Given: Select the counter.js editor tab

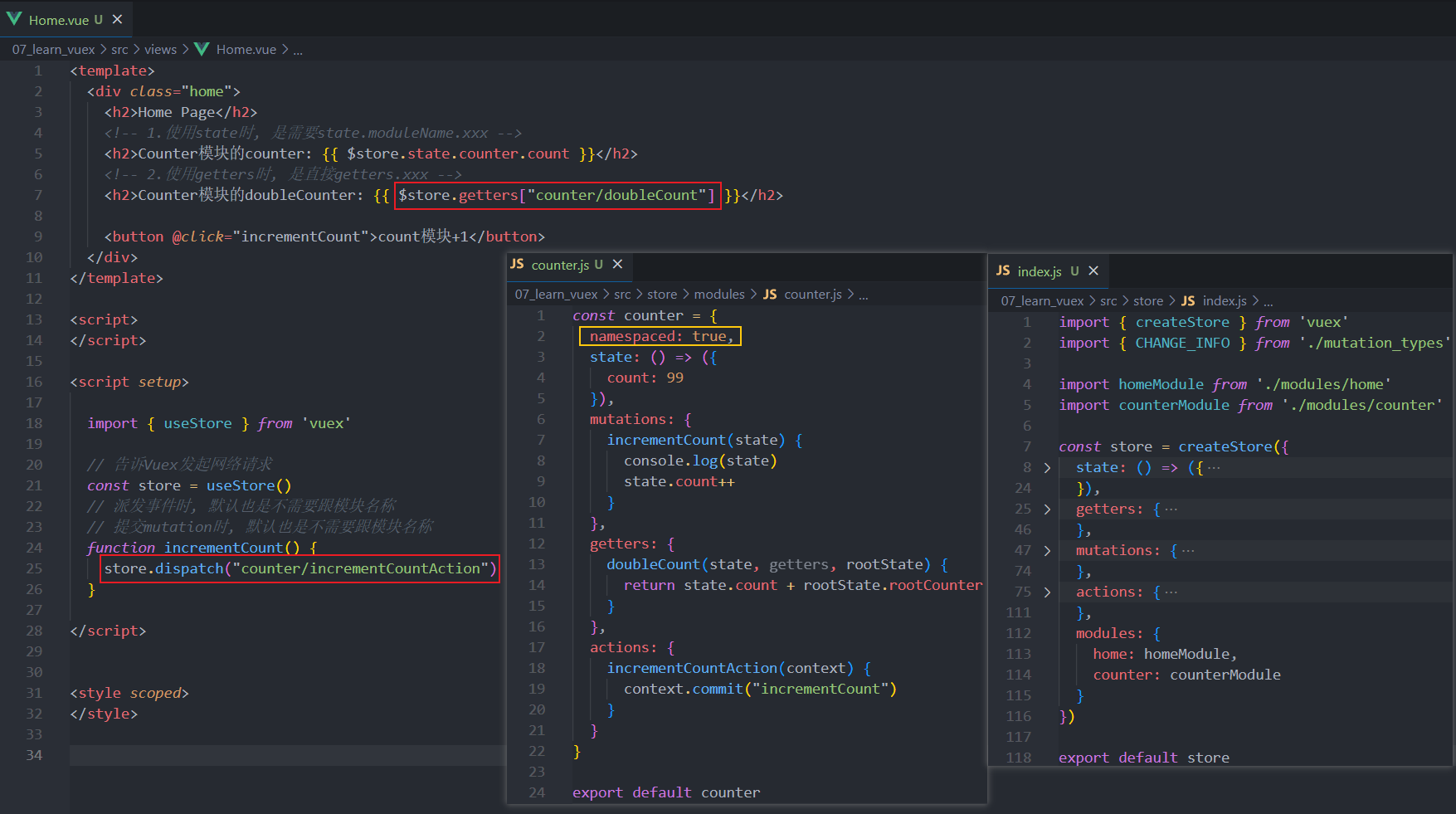Looking at the screenshot, I should tap(569, 265).
